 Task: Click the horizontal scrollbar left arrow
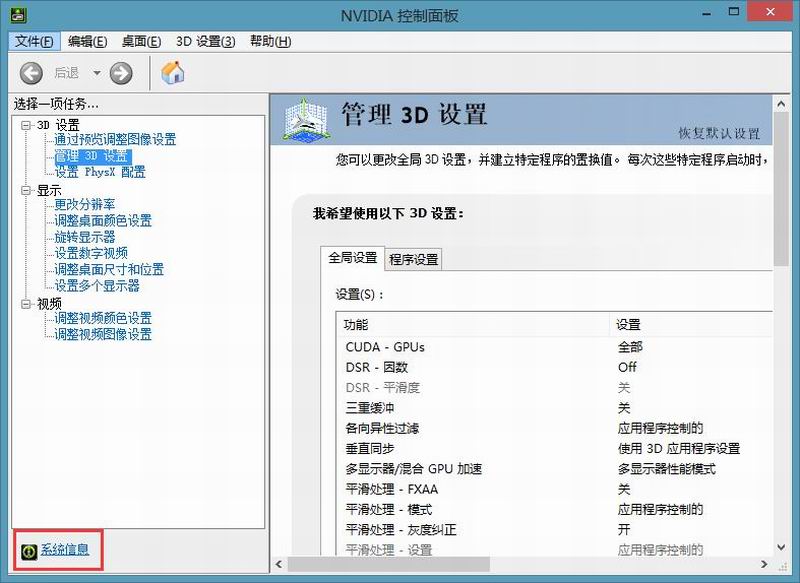click(279, 564)
